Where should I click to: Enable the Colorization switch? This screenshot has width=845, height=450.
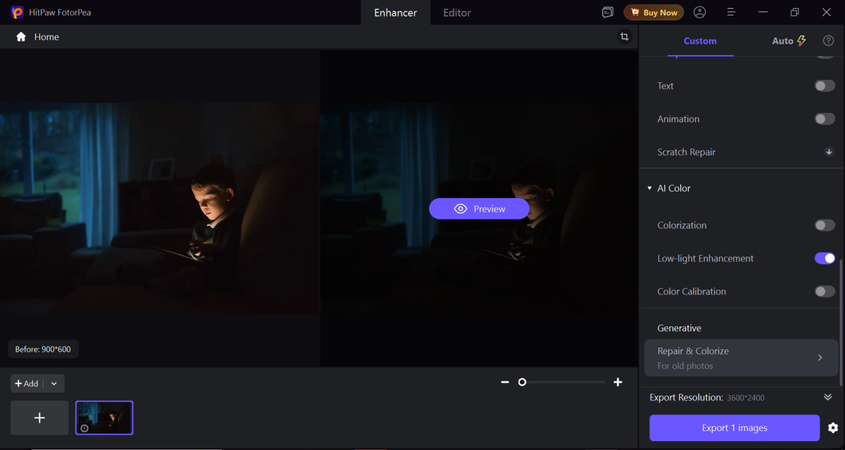click(825, 225)
